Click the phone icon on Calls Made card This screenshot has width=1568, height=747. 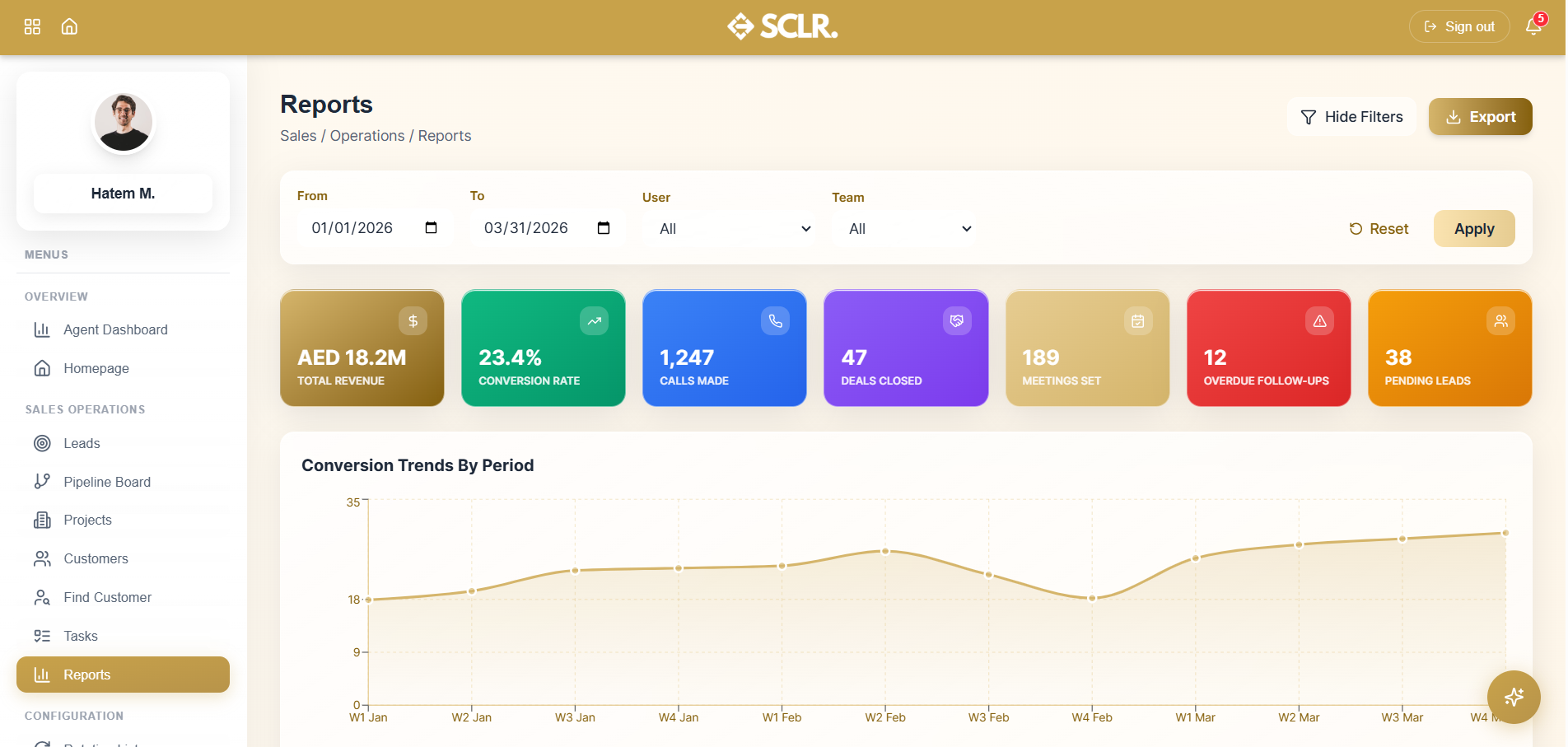(775, 321)
